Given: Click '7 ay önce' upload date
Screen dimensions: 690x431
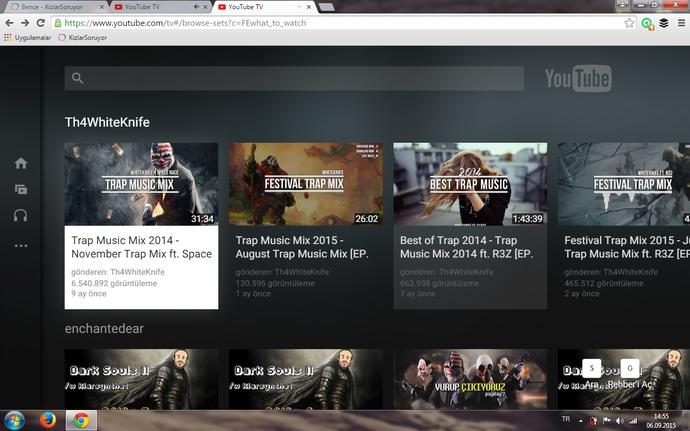Looking at the screenshot, I should point(417,294).
